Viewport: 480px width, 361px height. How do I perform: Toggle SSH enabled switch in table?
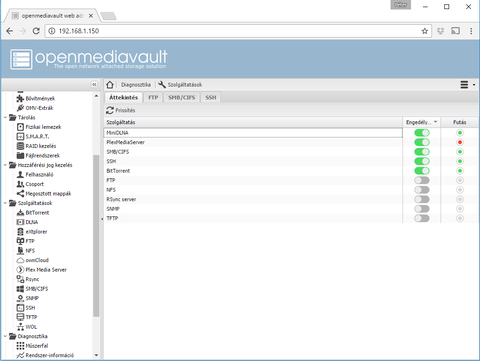click(422, 161)
